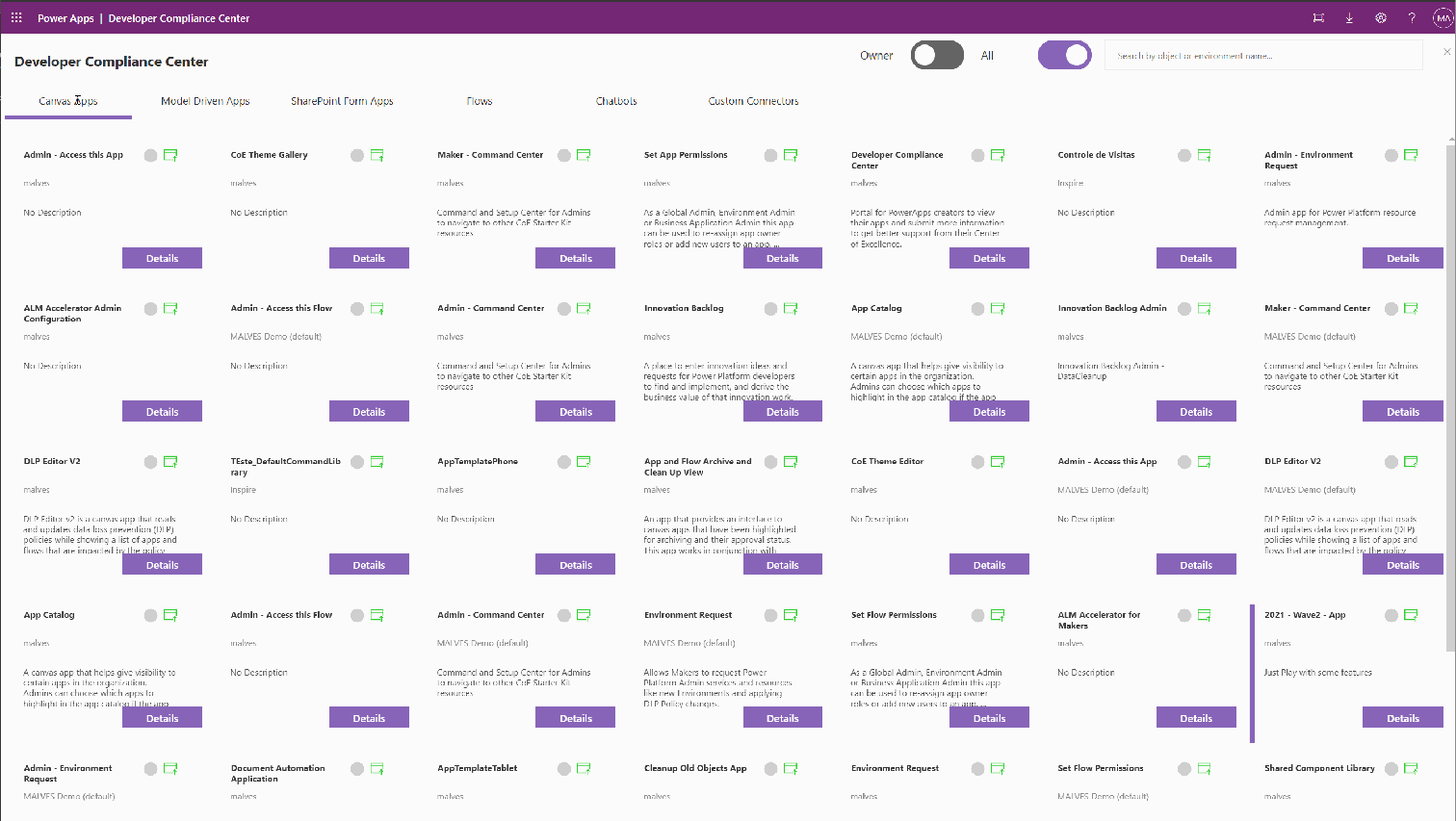Click the search by object or environment field

pos(1261,56)
